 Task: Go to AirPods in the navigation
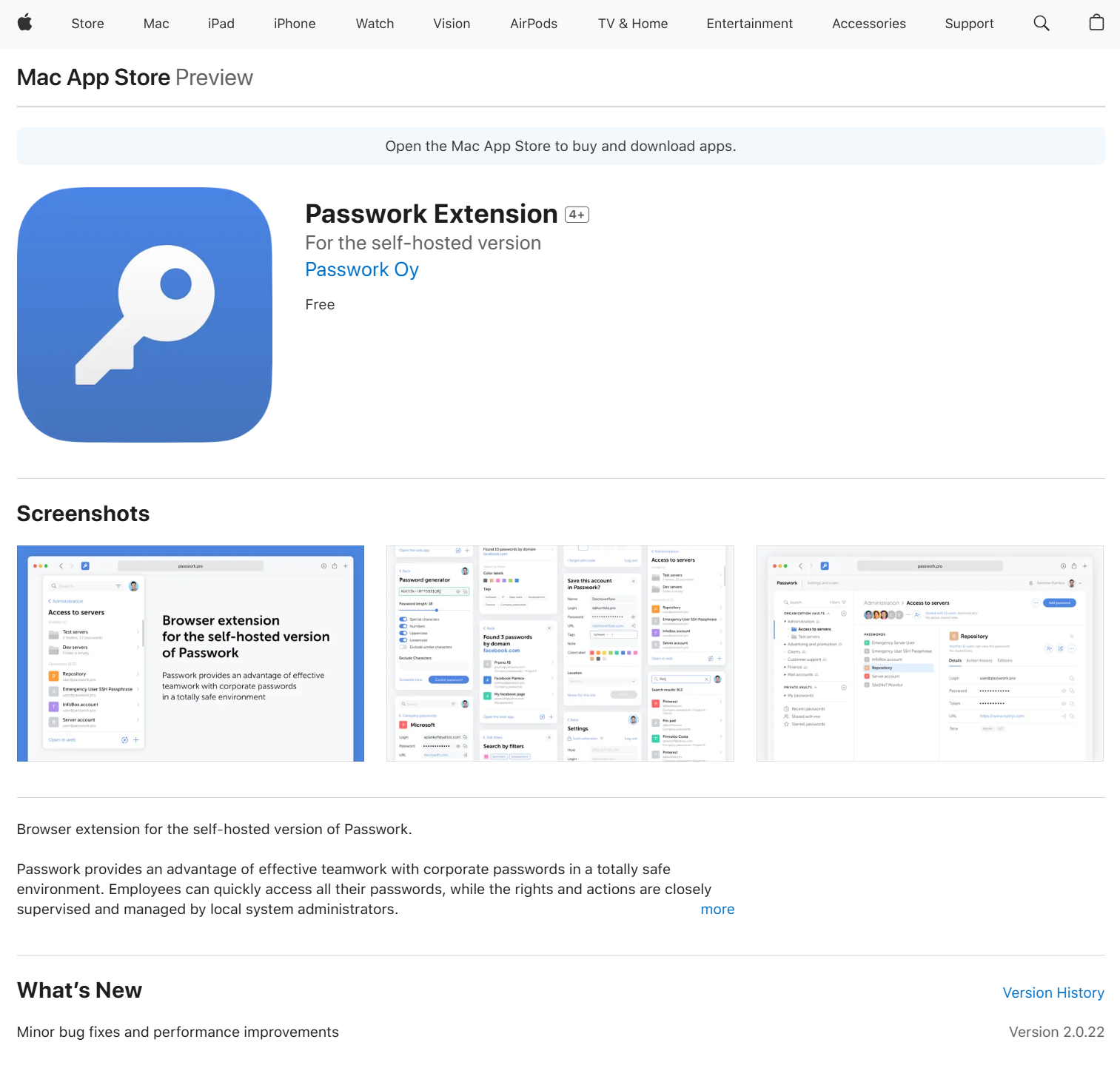pyautogui.click(x=534, y=24)
